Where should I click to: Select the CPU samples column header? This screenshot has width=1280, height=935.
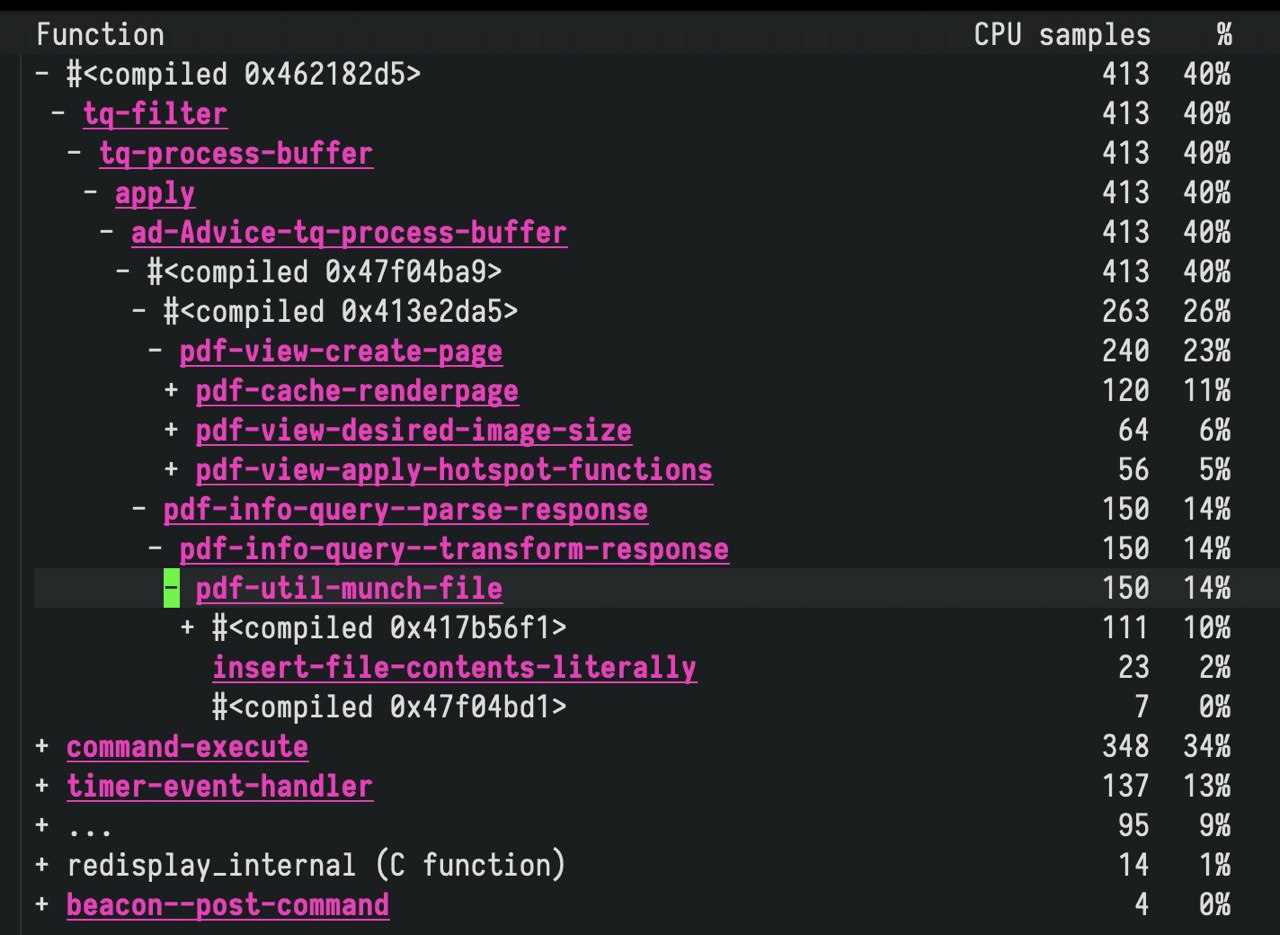[x=1062, y=35]
